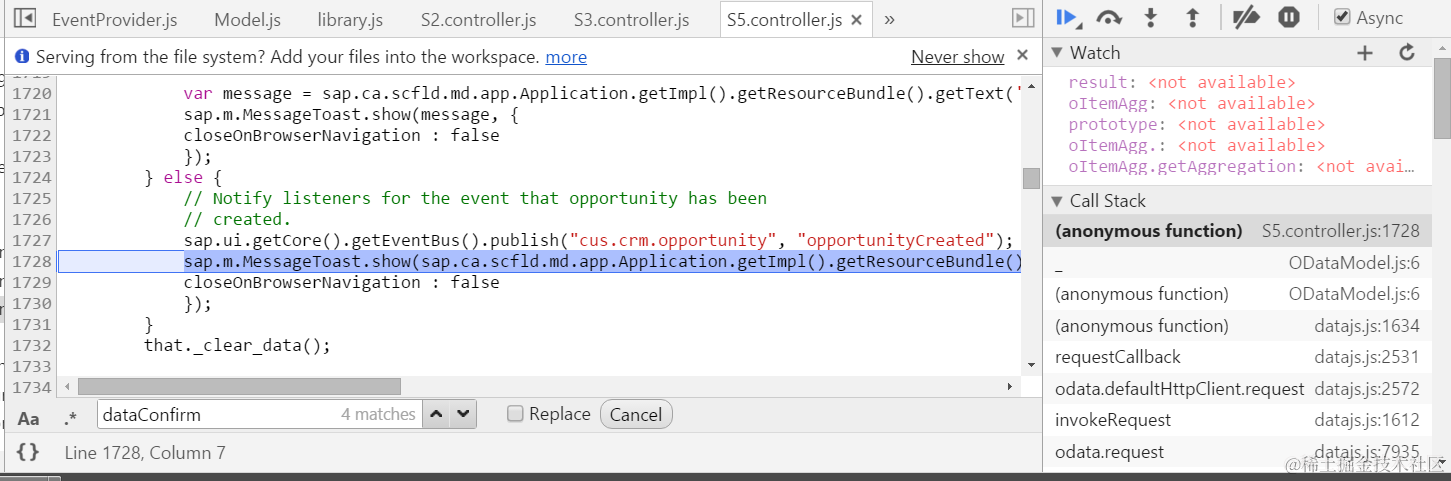Pretty print the source code
1451x481 pixels.
[x=28, y=453]
